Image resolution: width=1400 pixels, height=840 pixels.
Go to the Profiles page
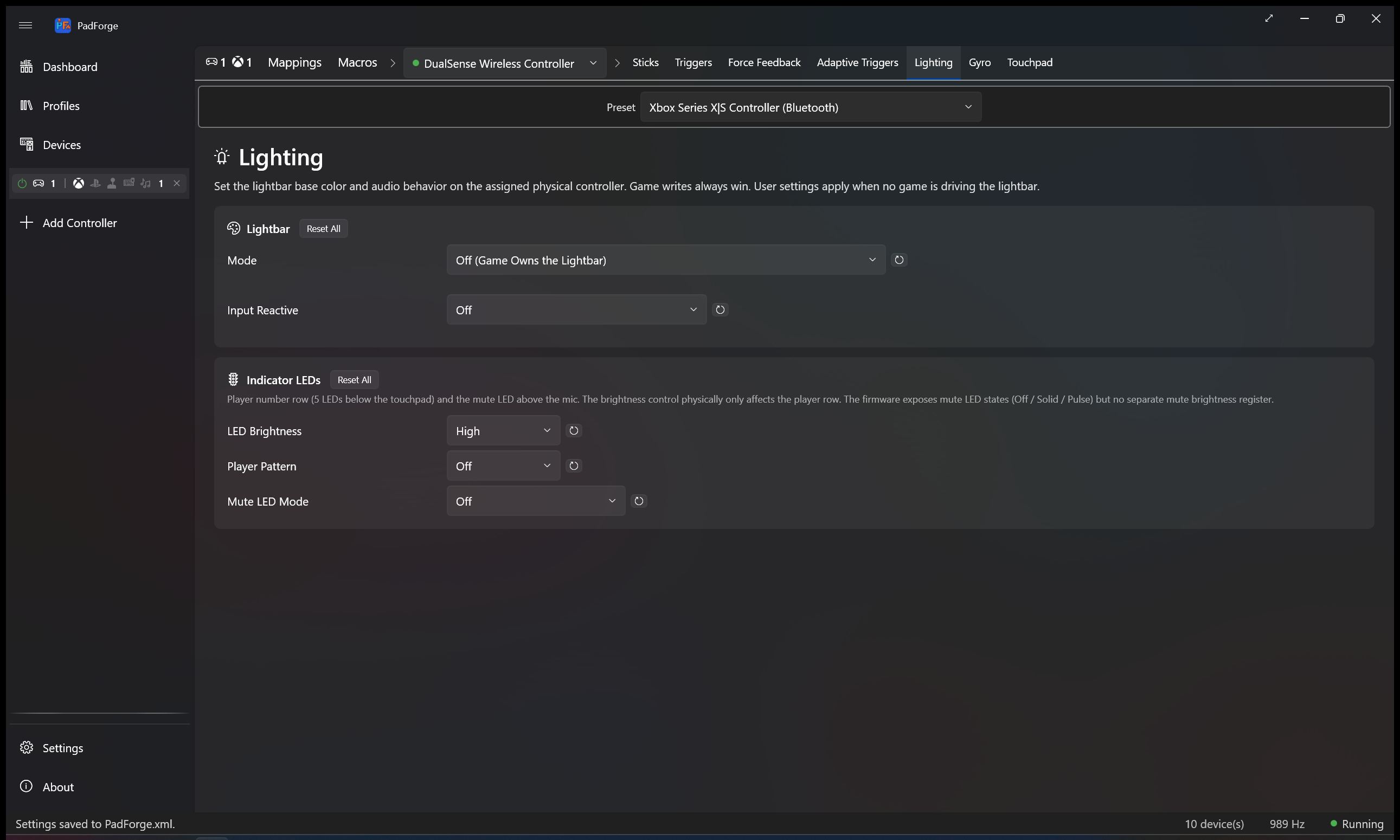(99, 105)
